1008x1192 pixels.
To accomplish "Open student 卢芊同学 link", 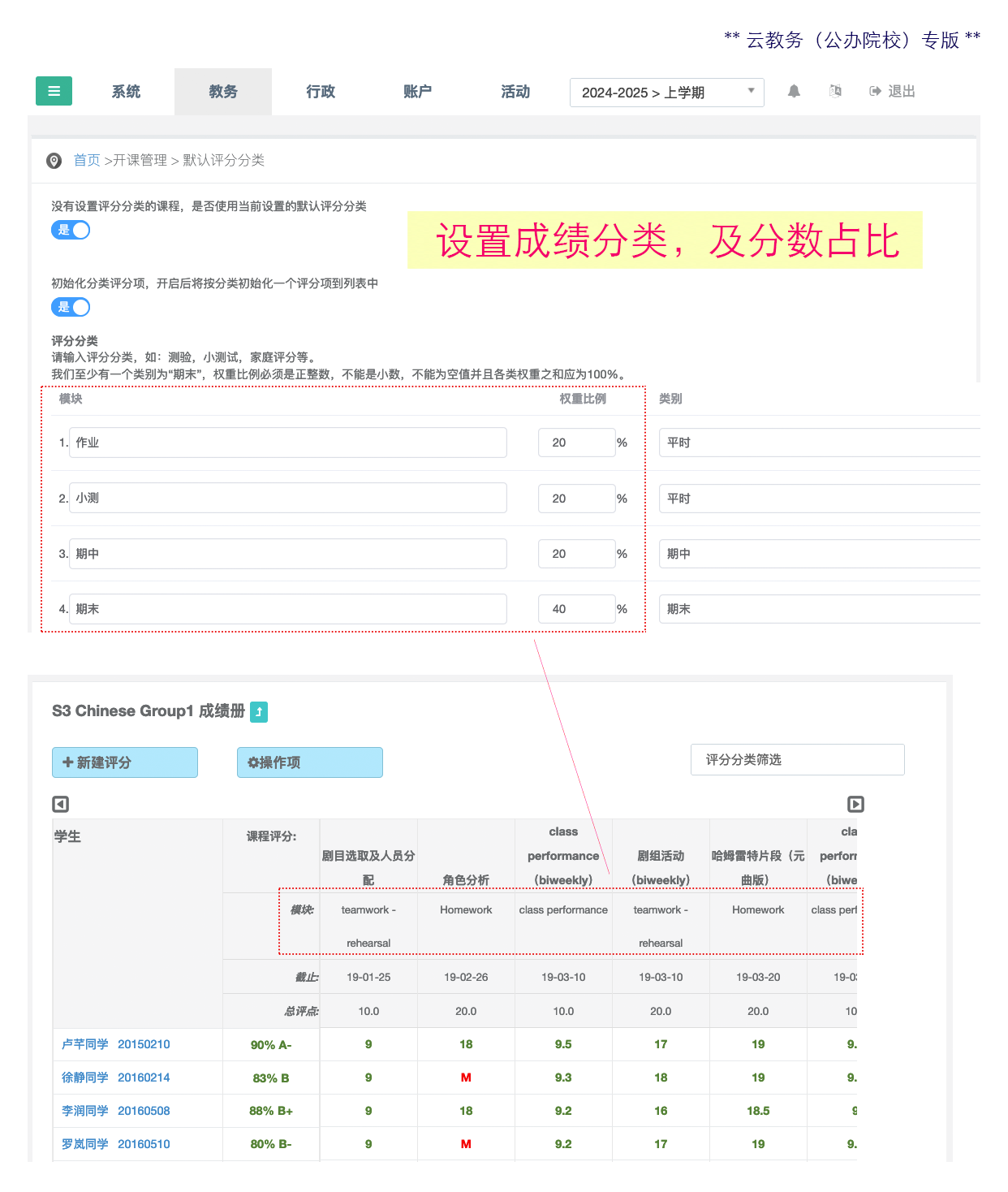I will pos(85,1044).
